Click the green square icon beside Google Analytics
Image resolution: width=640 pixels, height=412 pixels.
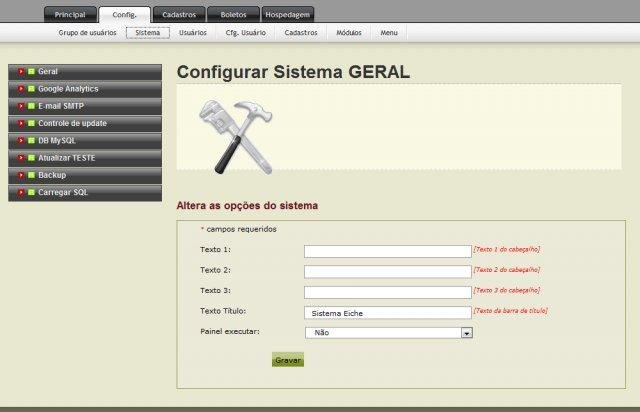tap(31, 89)
